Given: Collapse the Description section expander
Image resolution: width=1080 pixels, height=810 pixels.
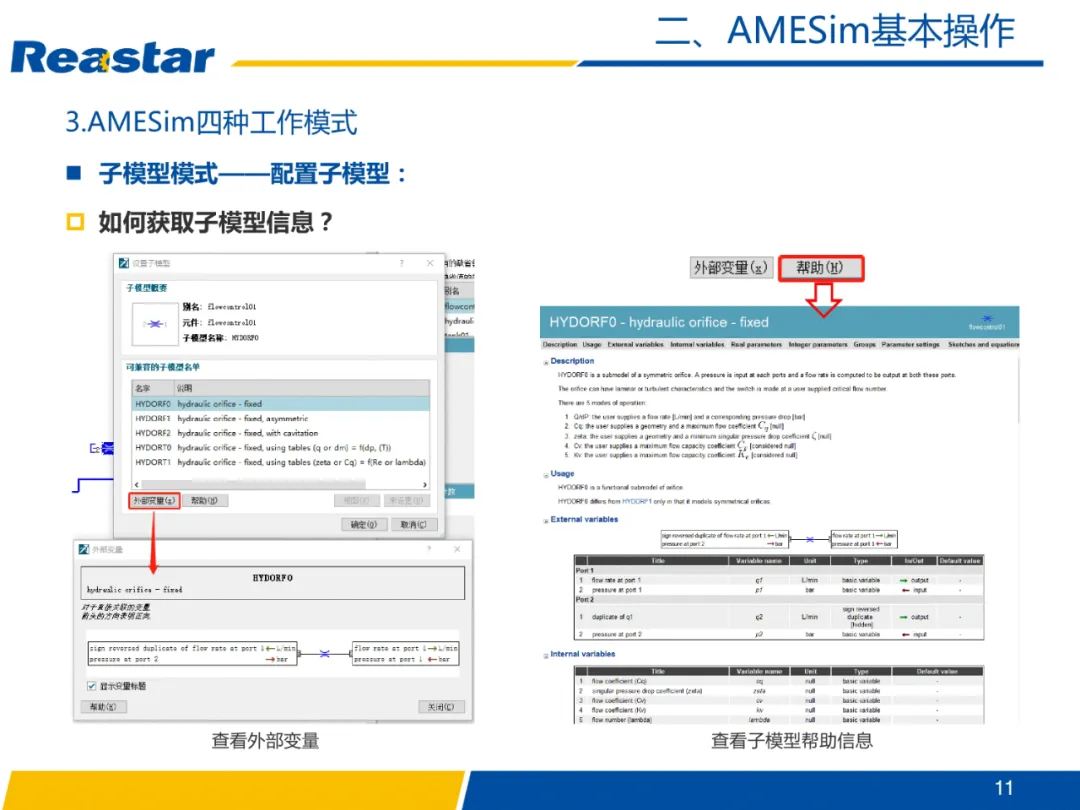Looking at the screenshot, I should [x=546, y=362].
